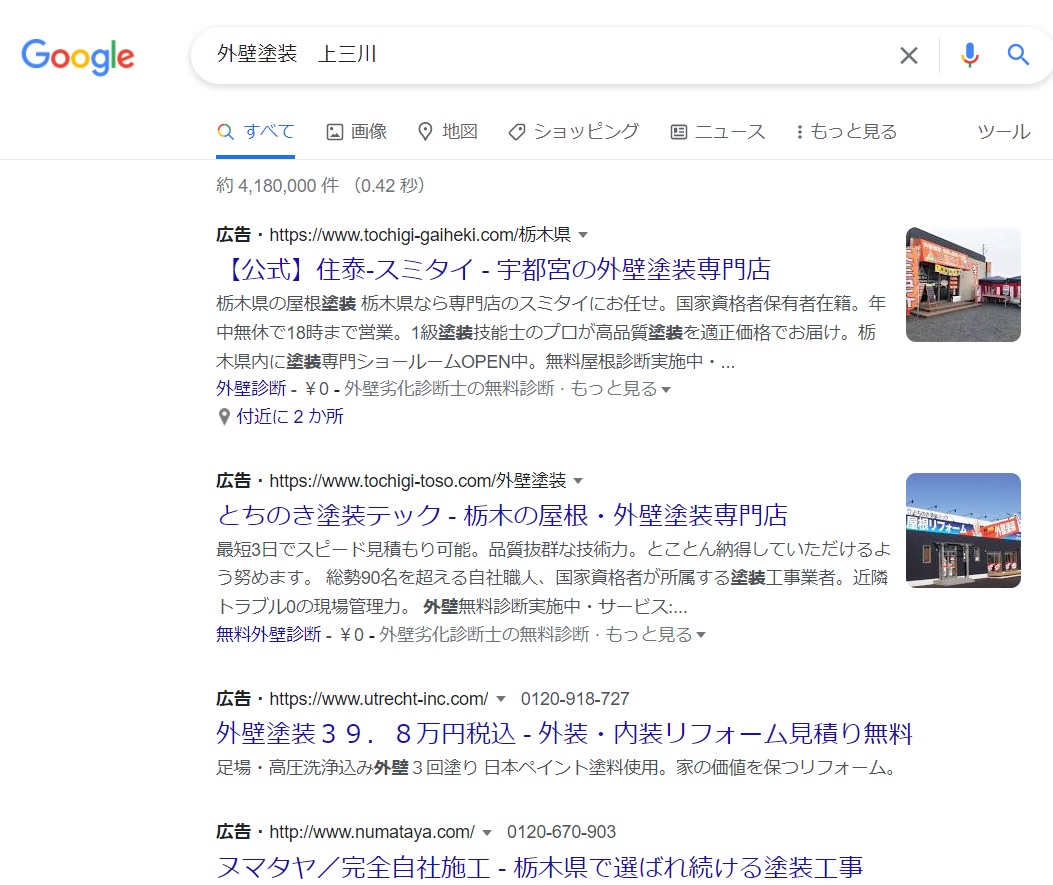
Task: Open the 地図 tab
Action: coord(447,132)
